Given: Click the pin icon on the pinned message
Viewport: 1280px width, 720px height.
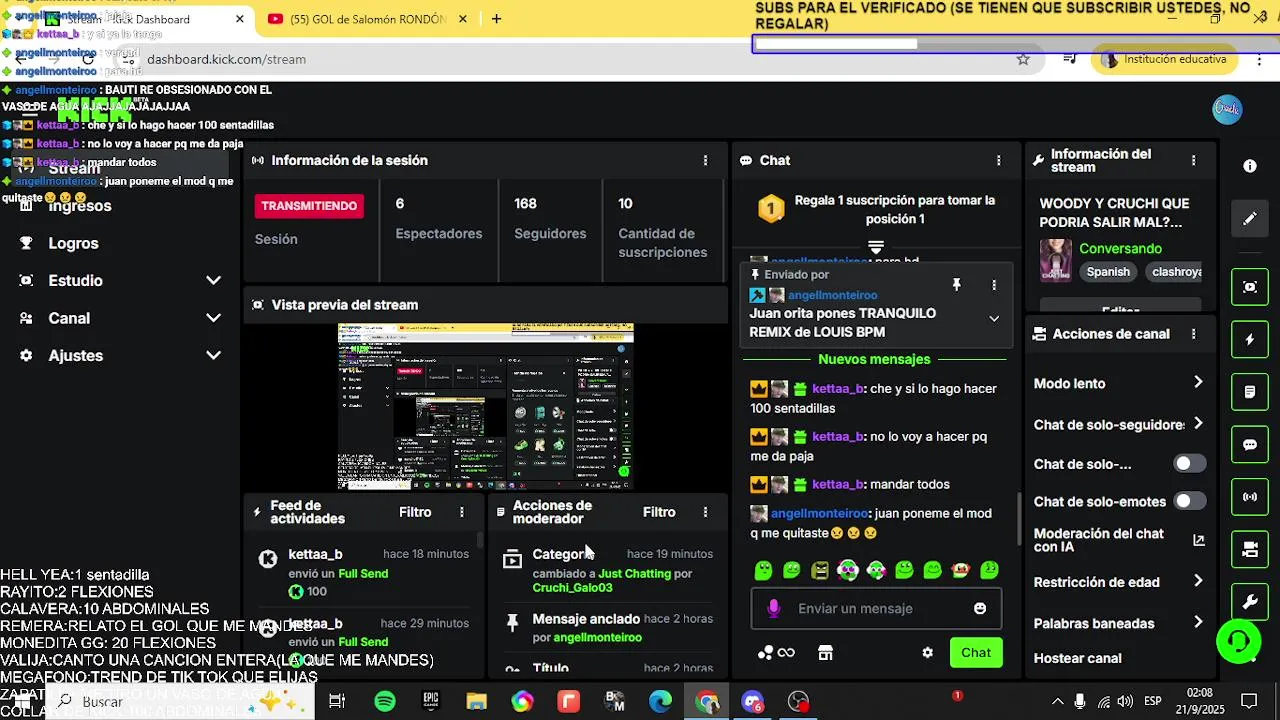Looking at the screenshot, I should coord(956,285).
